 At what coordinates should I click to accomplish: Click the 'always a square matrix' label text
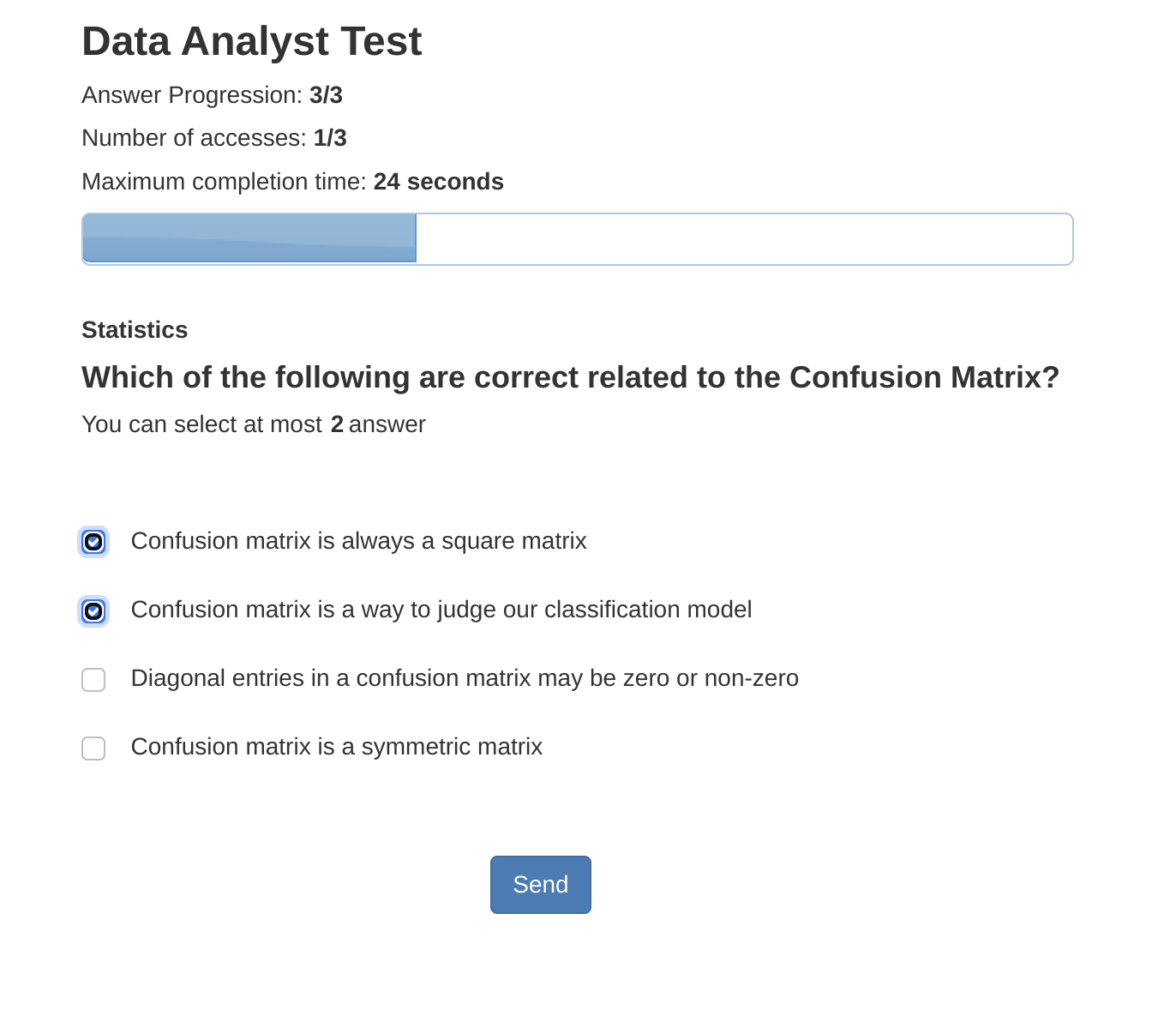358,541
